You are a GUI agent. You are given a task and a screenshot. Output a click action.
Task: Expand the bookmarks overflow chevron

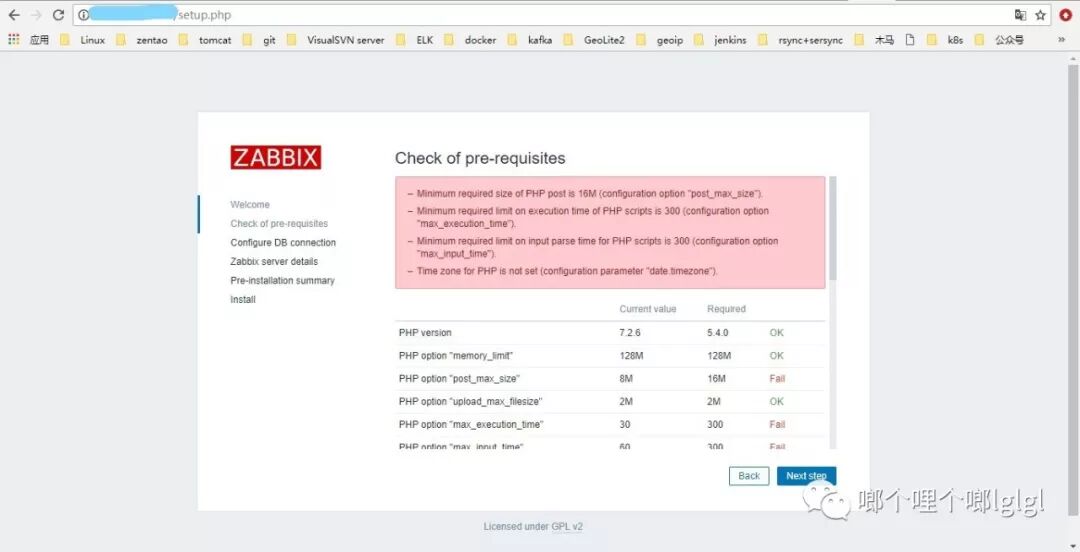point(1061,40)
